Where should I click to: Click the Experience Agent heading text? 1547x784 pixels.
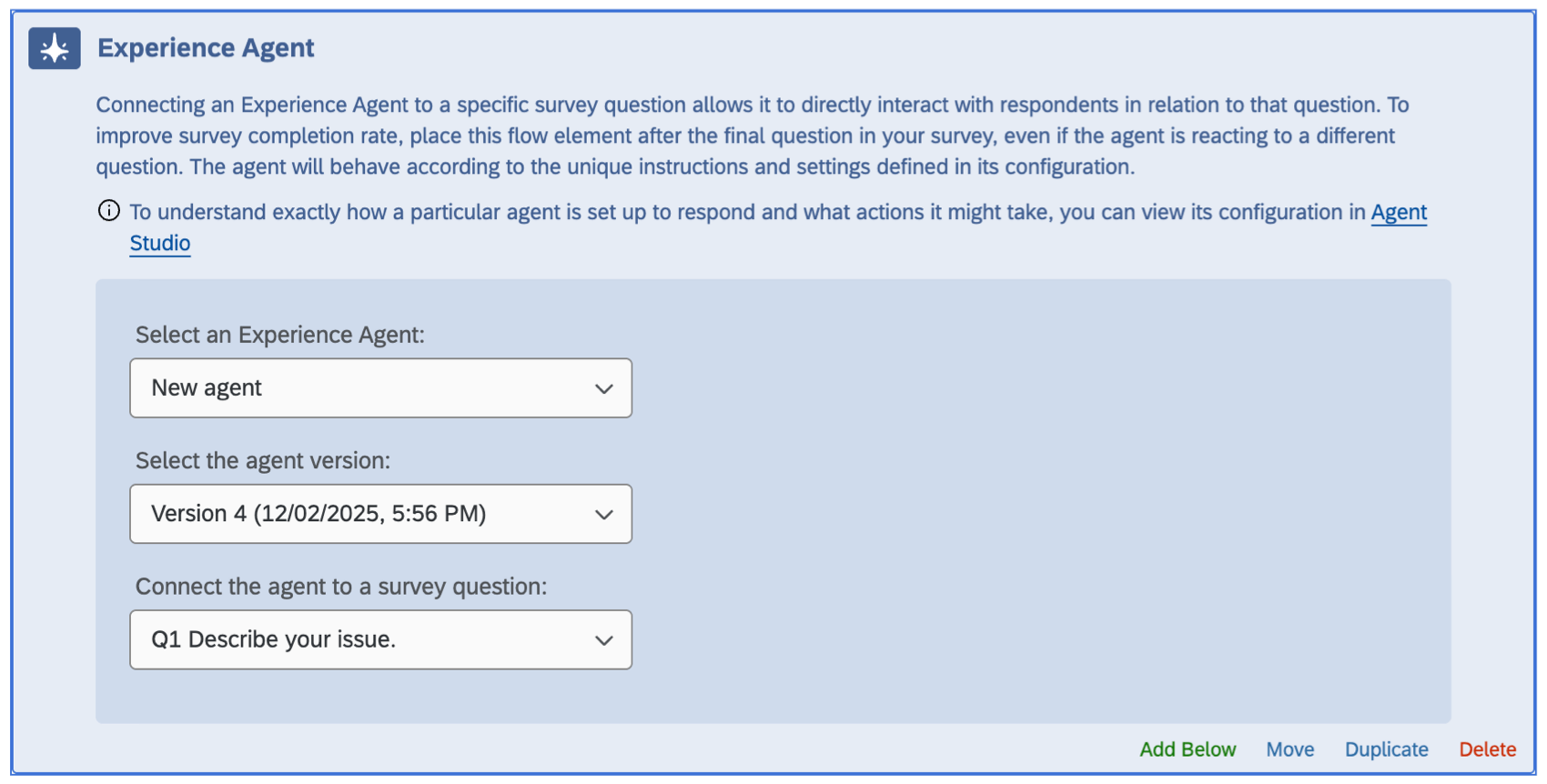click(205, 47)
